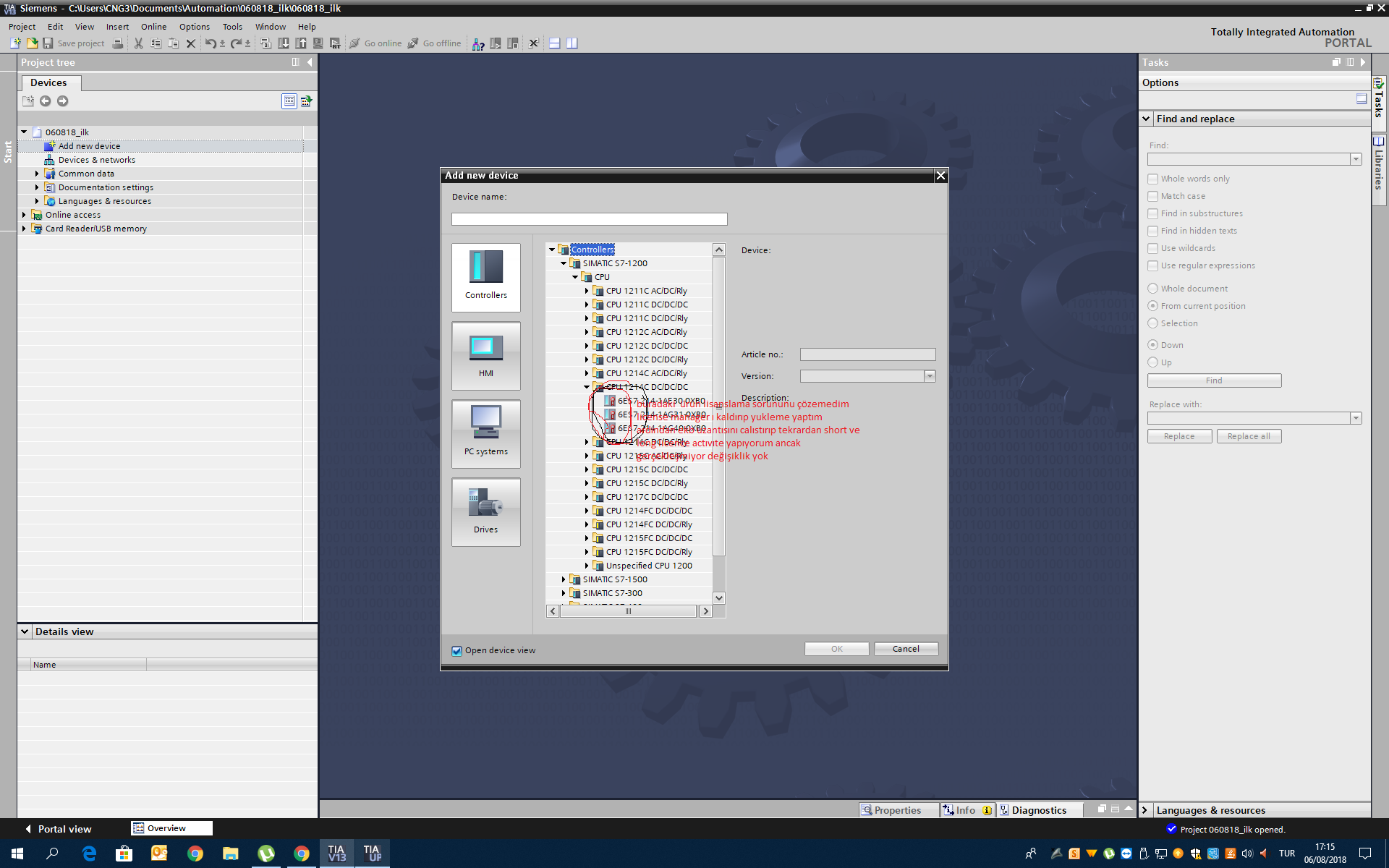Click the Print toolbar icon
Screen dimensions: 1389x868
click(118, 43)
